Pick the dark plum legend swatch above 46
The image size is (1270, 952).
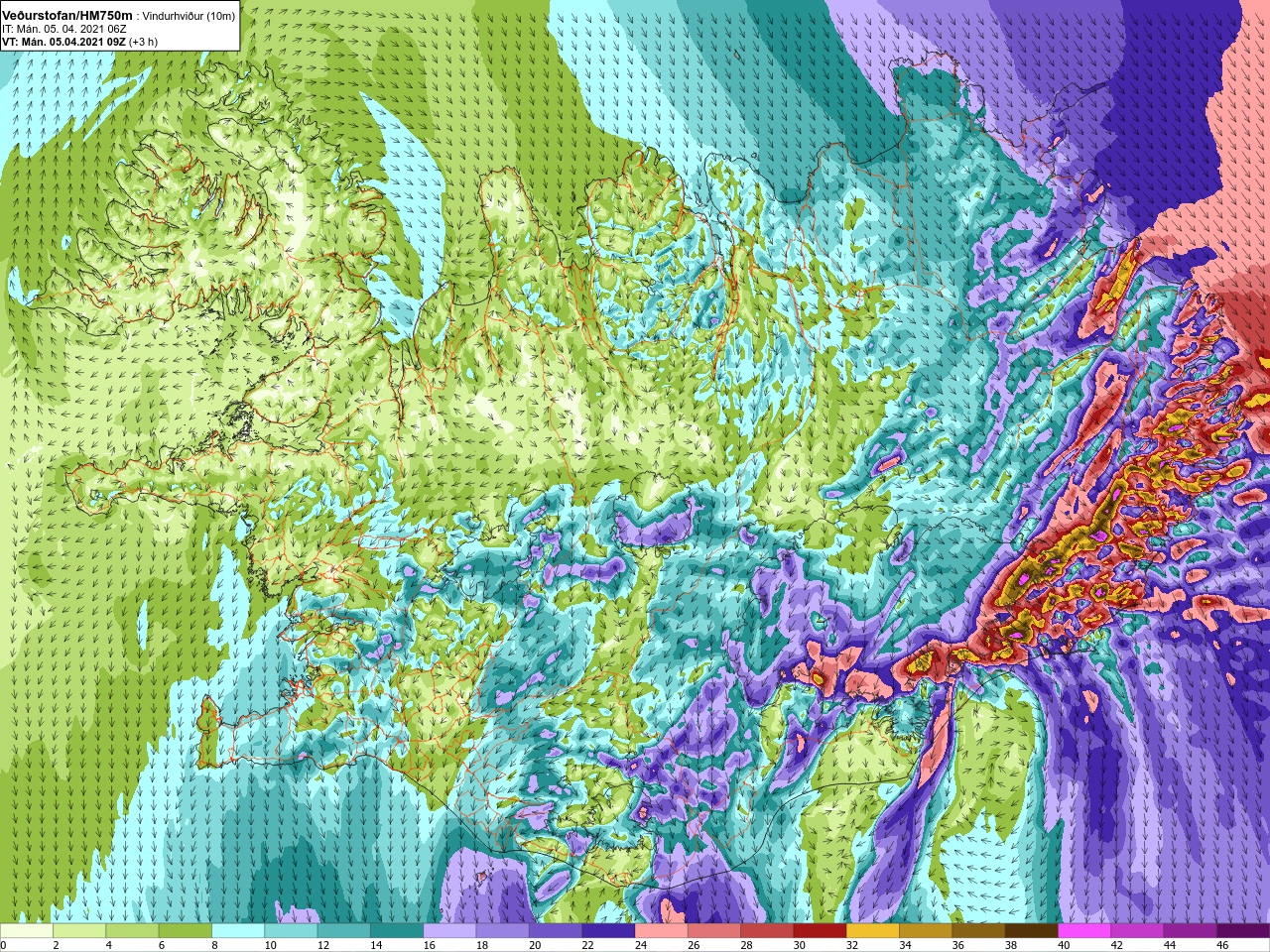(1242, 931)
